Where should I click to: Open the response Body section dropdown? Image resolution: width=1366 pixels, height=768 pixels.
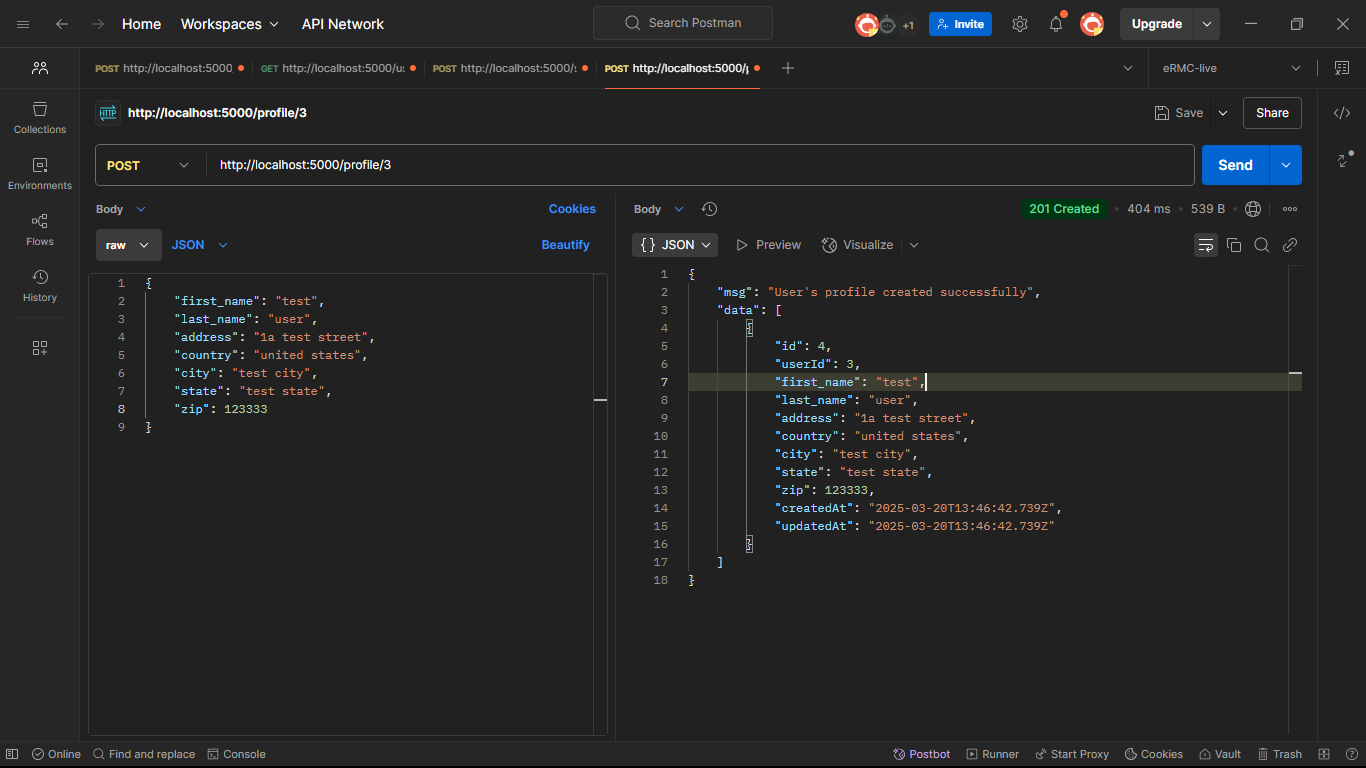(x=659, y=209)
